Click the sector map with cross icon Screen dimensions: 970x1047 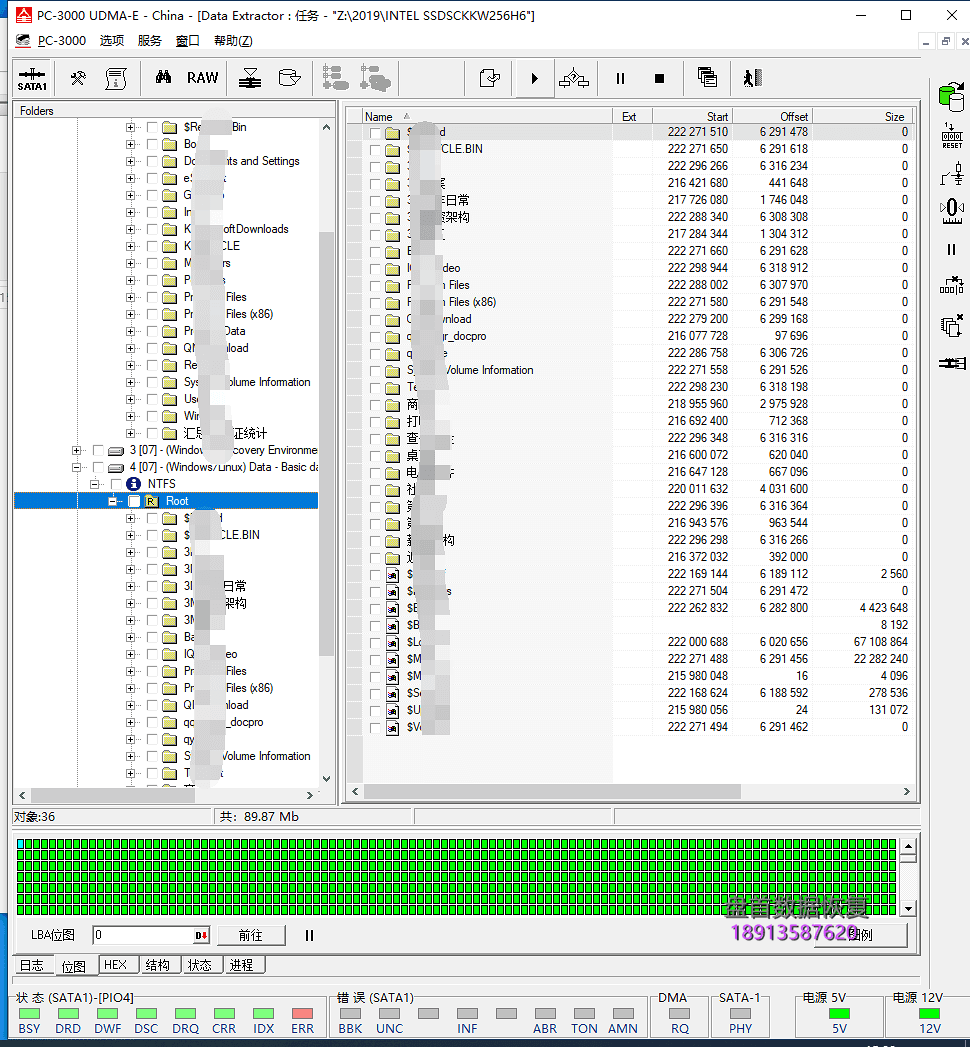952,286
